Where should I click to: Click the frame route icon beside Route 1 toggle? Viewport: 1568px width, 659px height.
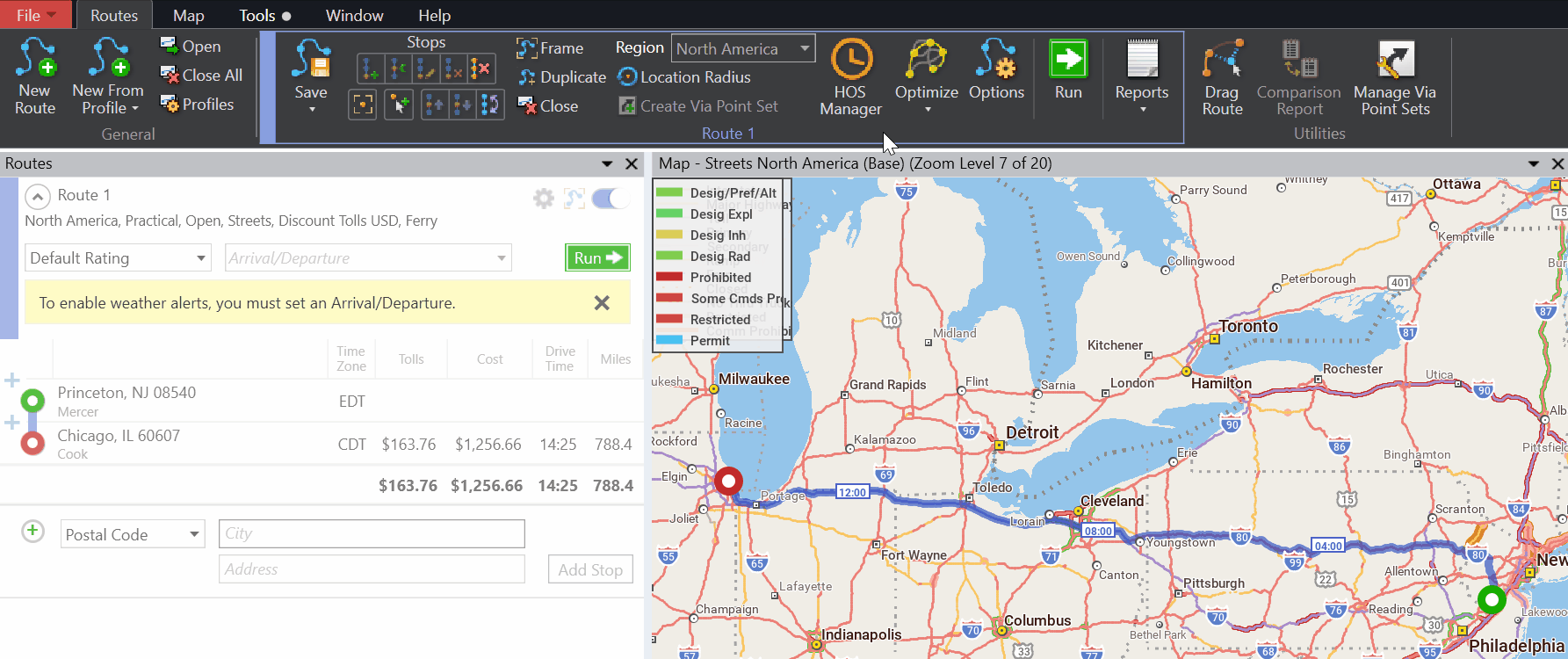574,199
